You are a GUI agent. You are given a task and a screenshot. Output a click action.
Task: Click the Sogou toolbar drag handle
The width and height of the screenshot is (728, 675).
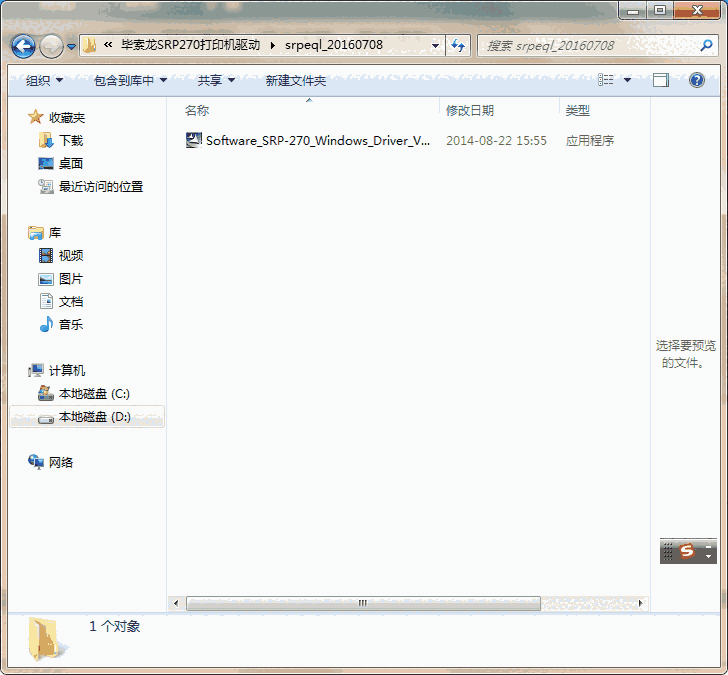coord(668,551)
